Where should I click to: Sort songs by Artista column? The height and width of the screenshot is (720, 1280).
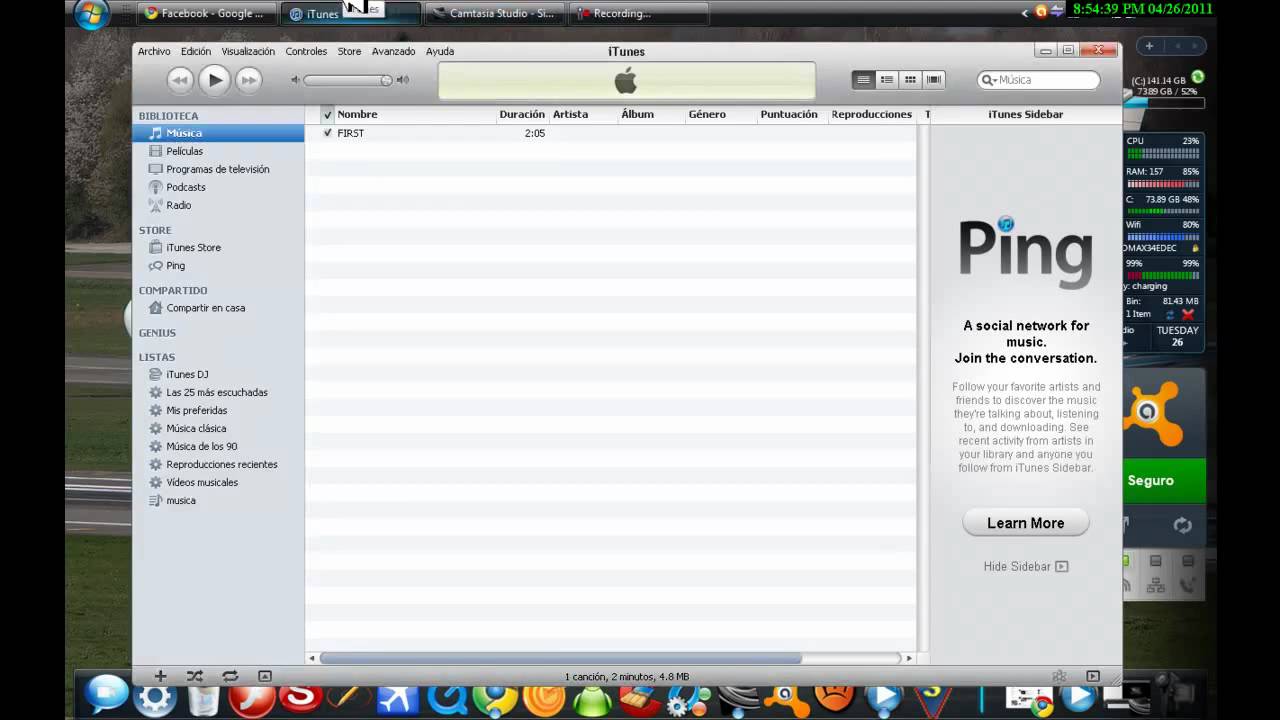(583, 114)
